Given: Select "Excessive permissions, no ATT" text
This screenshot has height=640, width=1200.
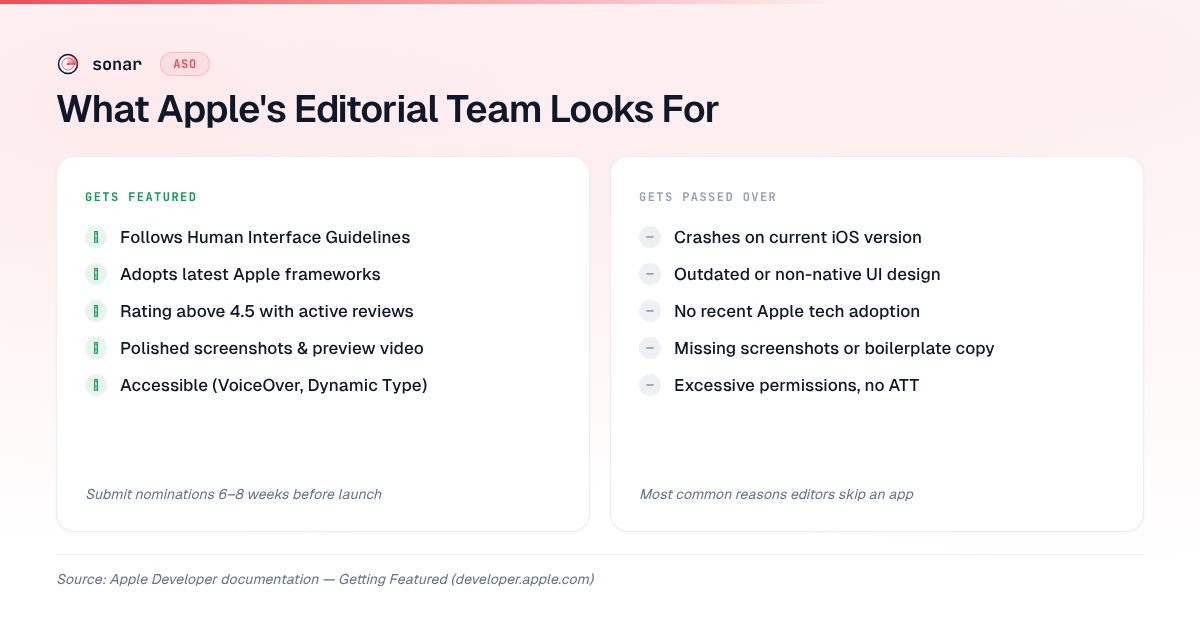Looking at the screenshot, I should [796, 385].
